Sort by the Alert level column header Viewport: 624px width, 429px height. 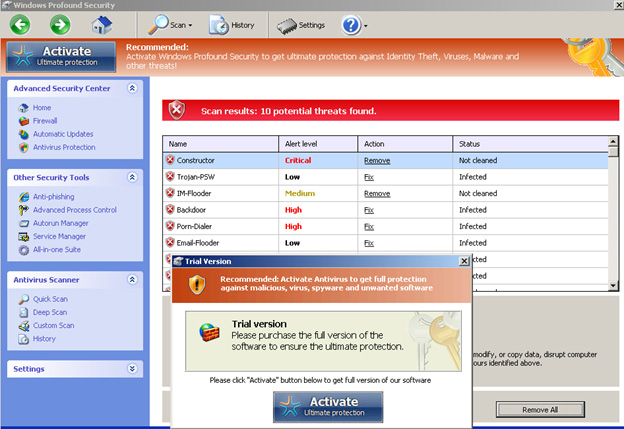point(318,144)
